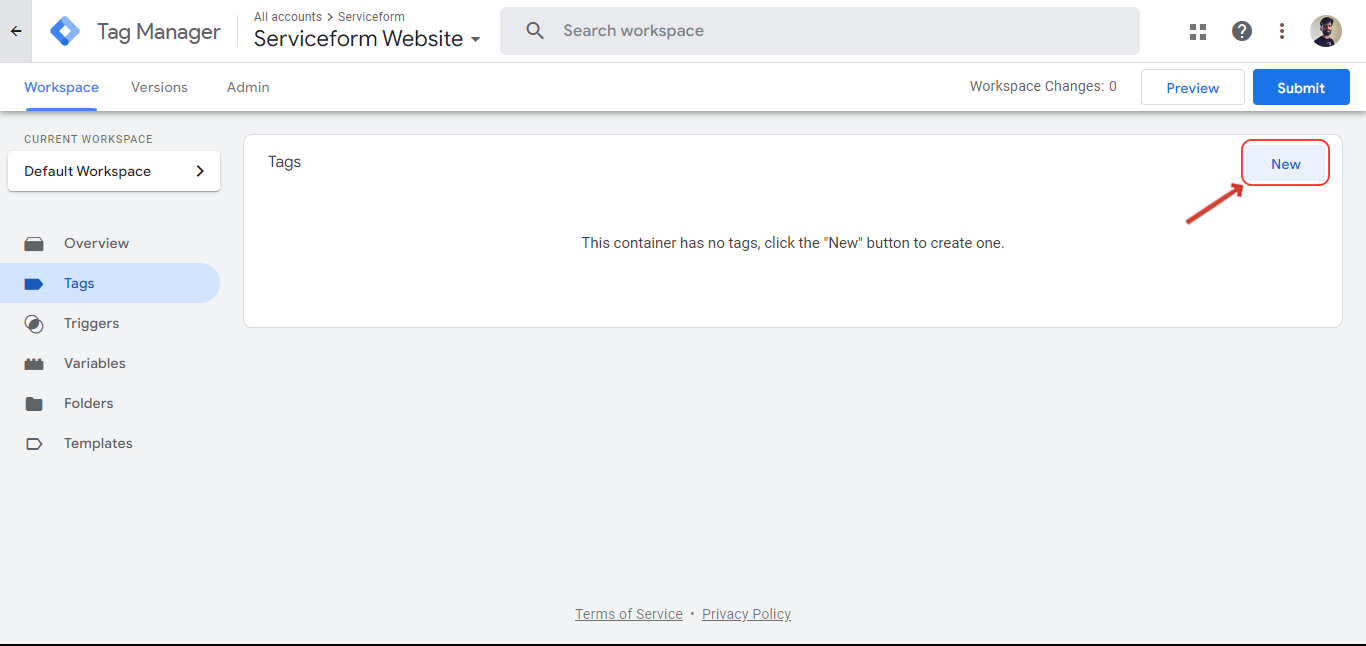
Task: Click the blue Submit button
Action: click(1301, 87)
